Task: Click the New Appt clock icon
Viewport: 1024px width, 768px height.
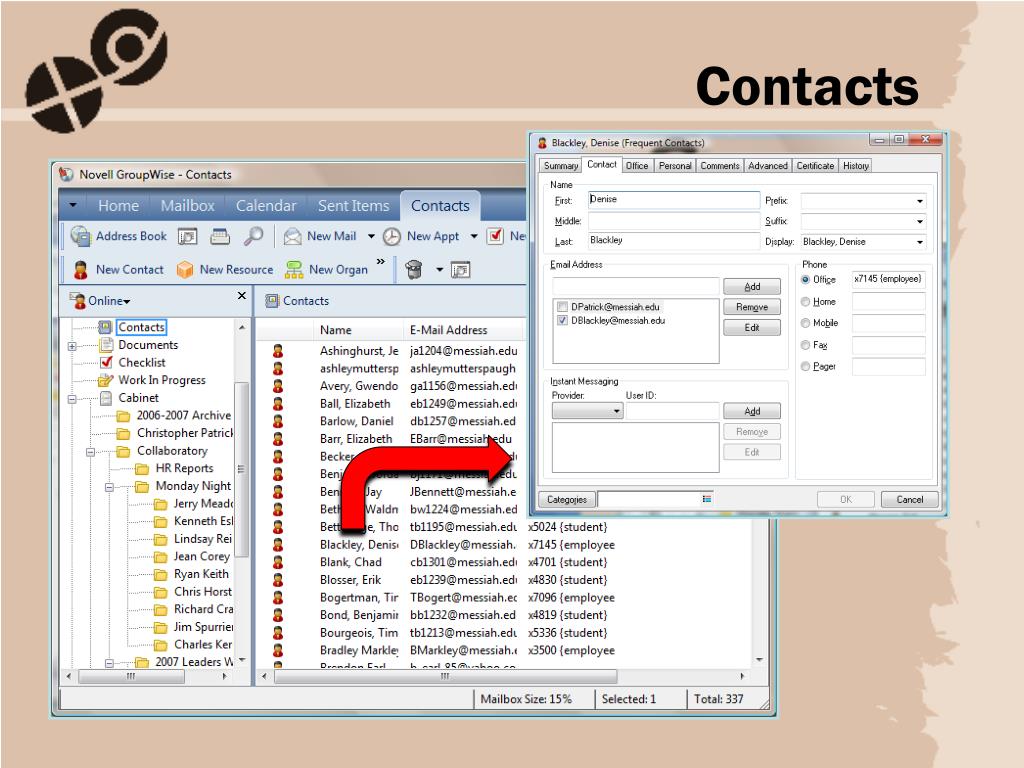Action: (x=391, y=236)
